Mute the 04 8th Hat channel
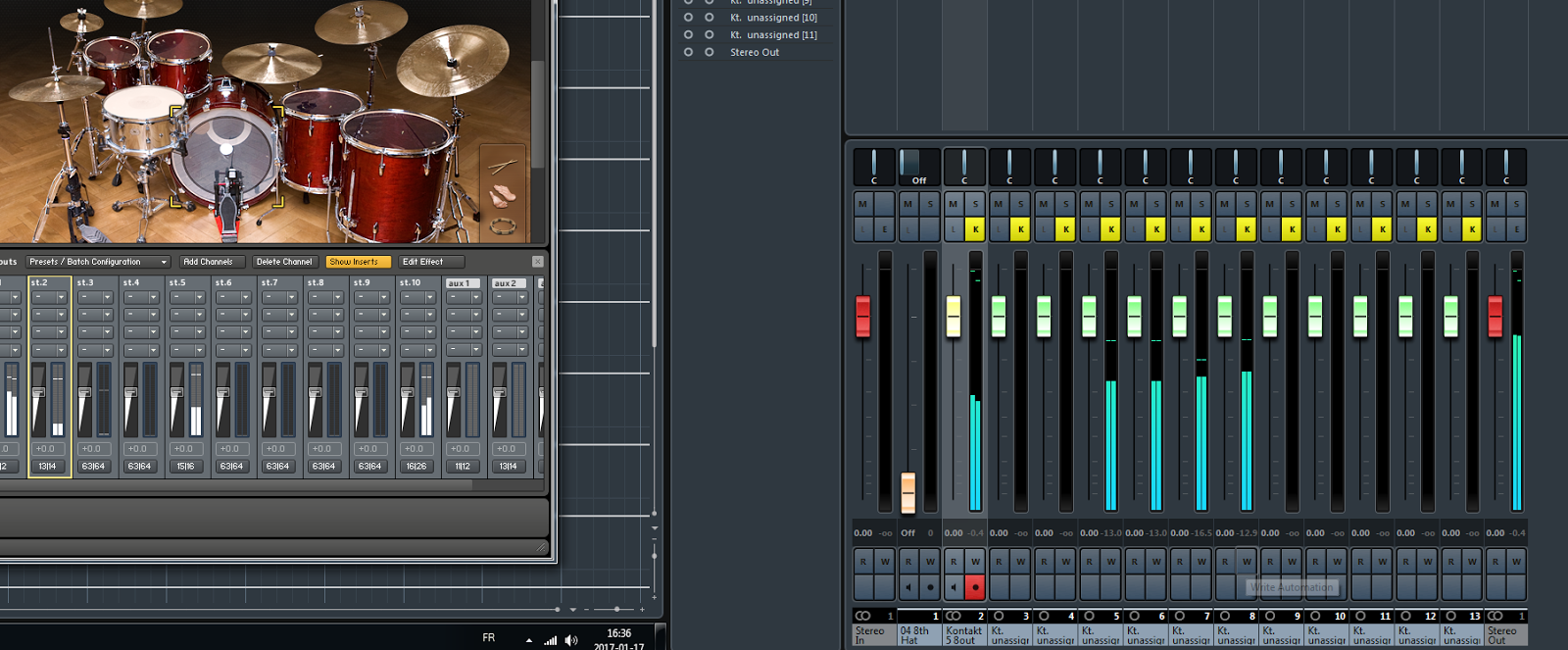This screenshot has width=1568, height=650. click(x=908, y=204)
